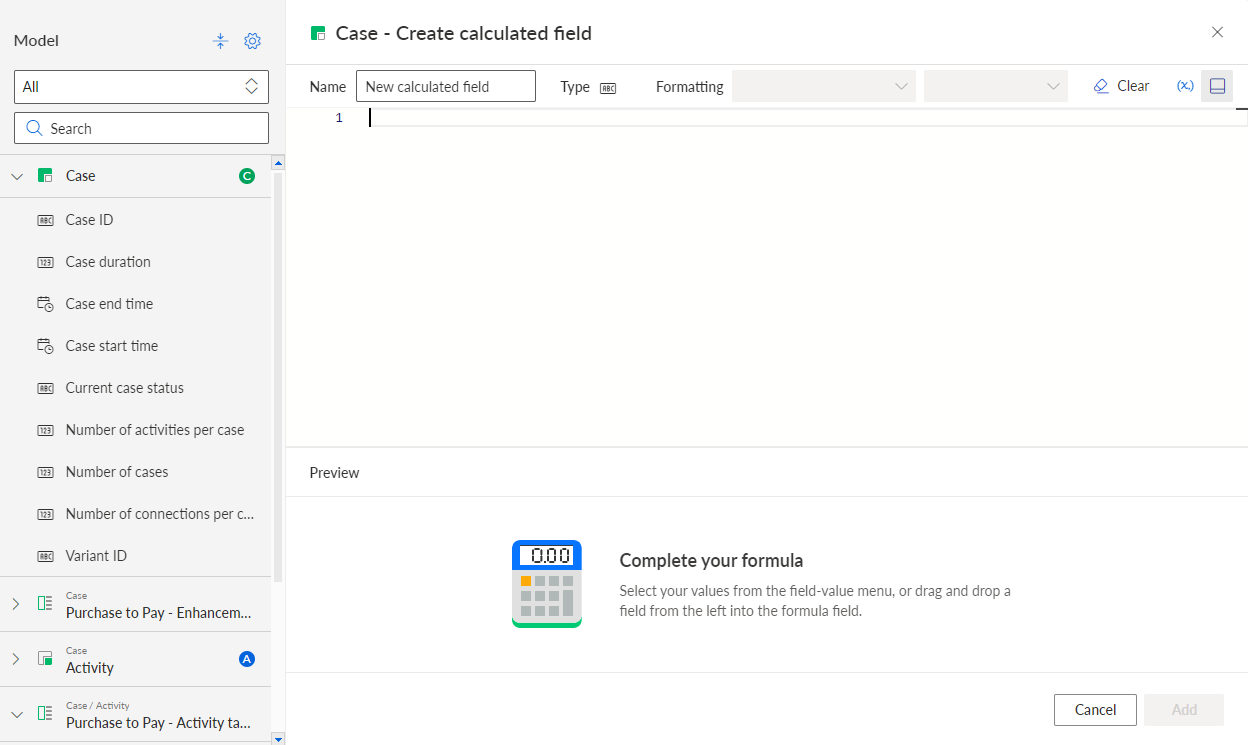Viewport: 1248px width, 745px height.
Task: Clear the formula with Clear button
Action: [1121, 86]
